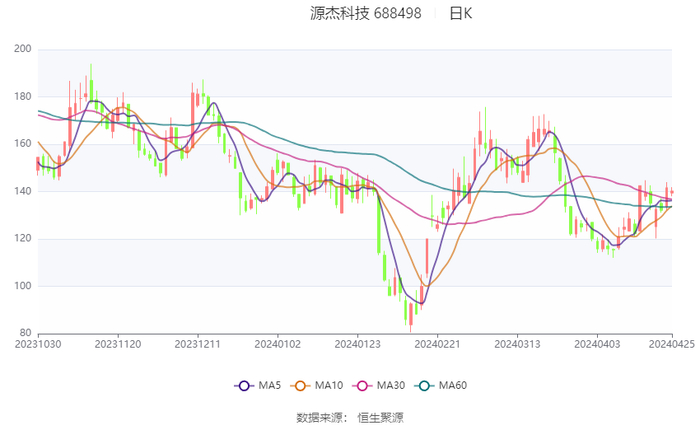The image size is (700, 426).
Task: Select the 20240313 date axis label
Action: point(514,343)
